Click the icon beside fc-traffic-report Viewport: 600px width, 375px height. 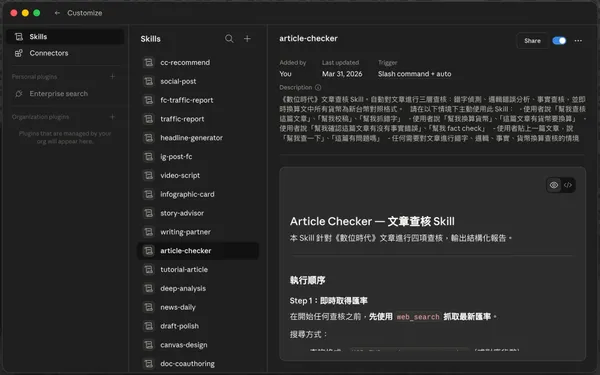(148, 100)
